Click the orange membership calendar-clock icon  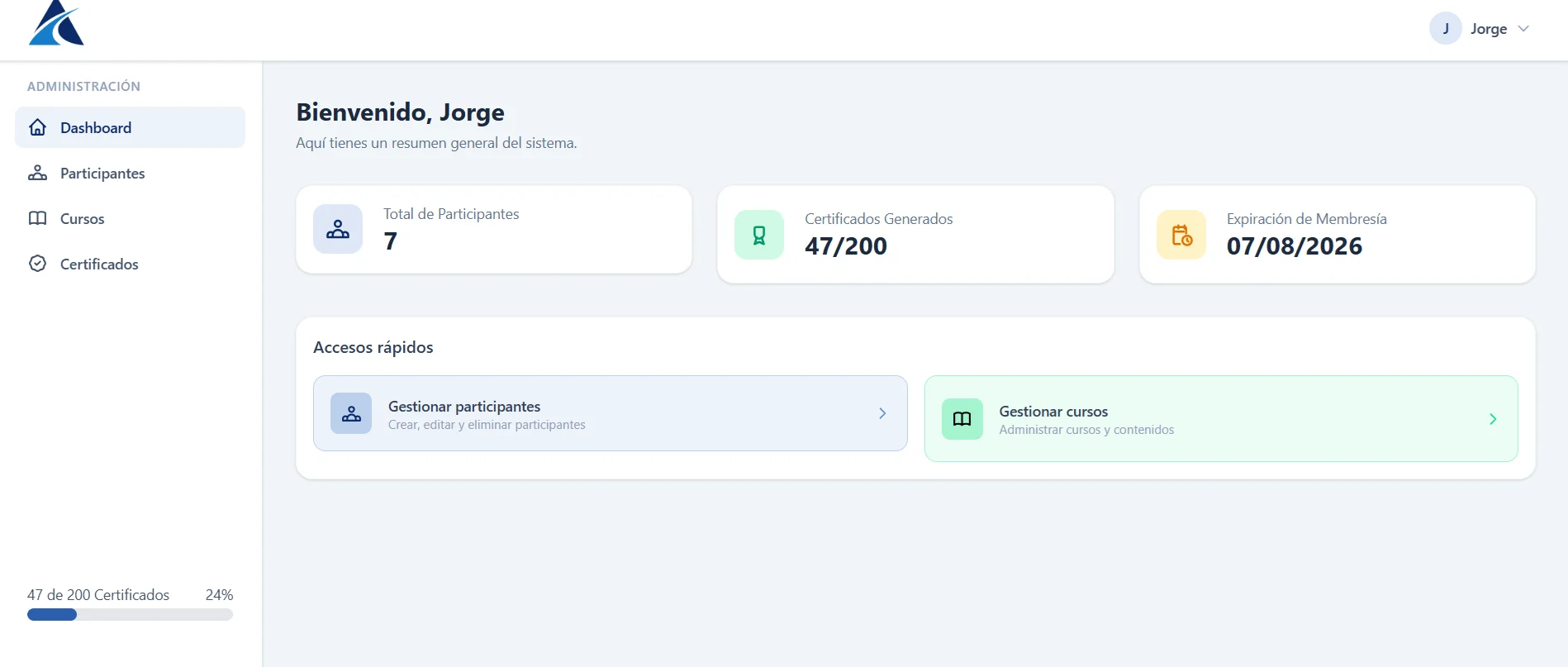(1181, 235)
